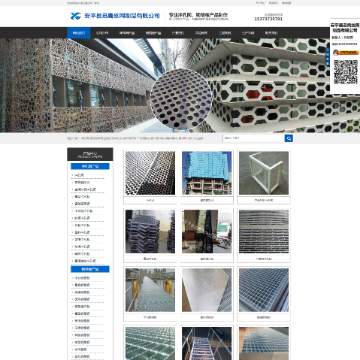The width and height of the screenshot is (360, 360).
Task: Collapse the floating contact panel's blue tab
Action: coord(328,57)
